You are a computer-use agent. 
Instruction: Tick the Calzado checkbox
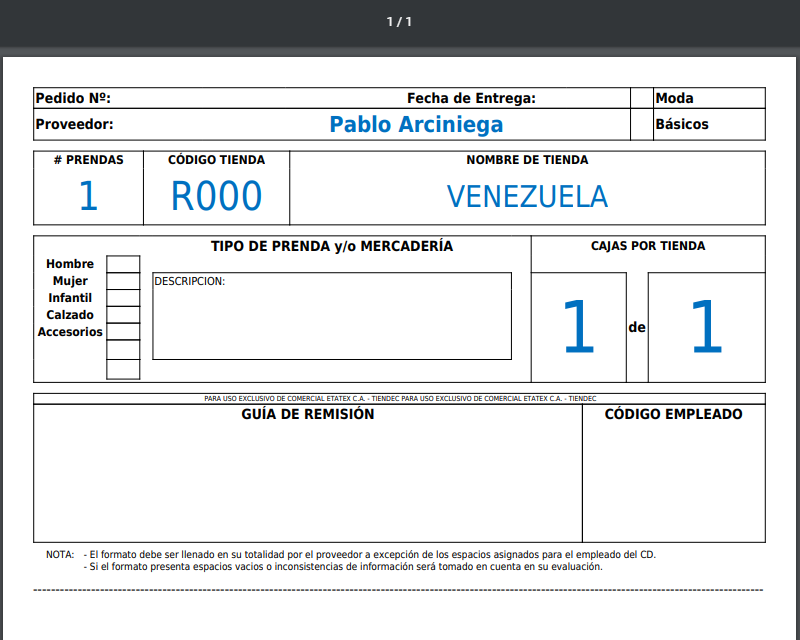point(123,315)
